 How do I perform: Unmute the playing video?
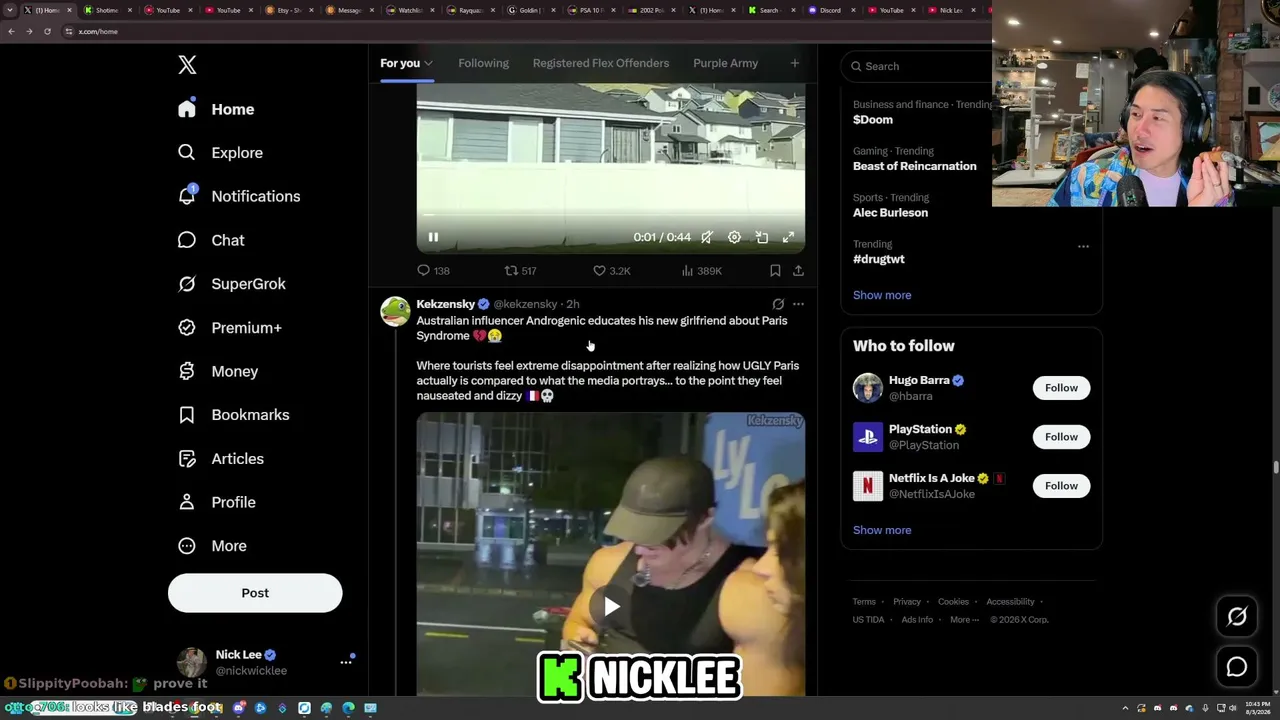[x=707, y=237]
